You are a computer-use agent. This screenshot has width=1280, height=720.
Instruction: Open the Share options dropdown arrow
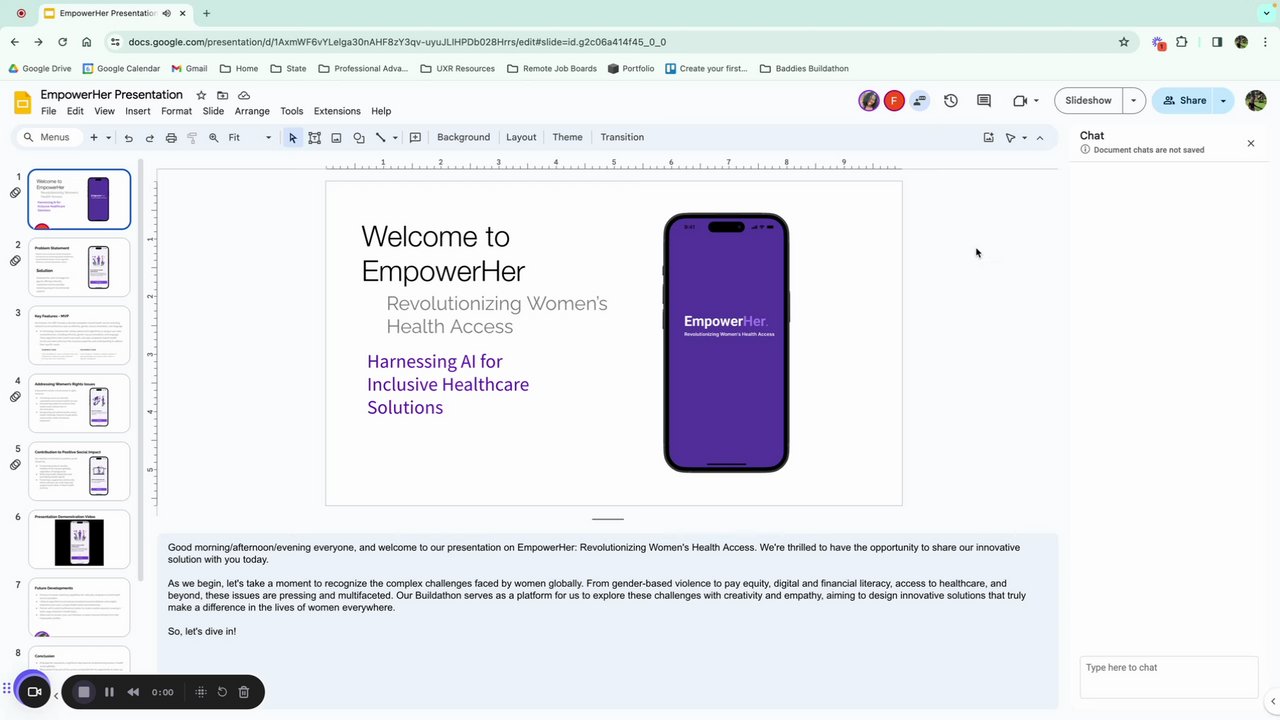point(1223,101)
